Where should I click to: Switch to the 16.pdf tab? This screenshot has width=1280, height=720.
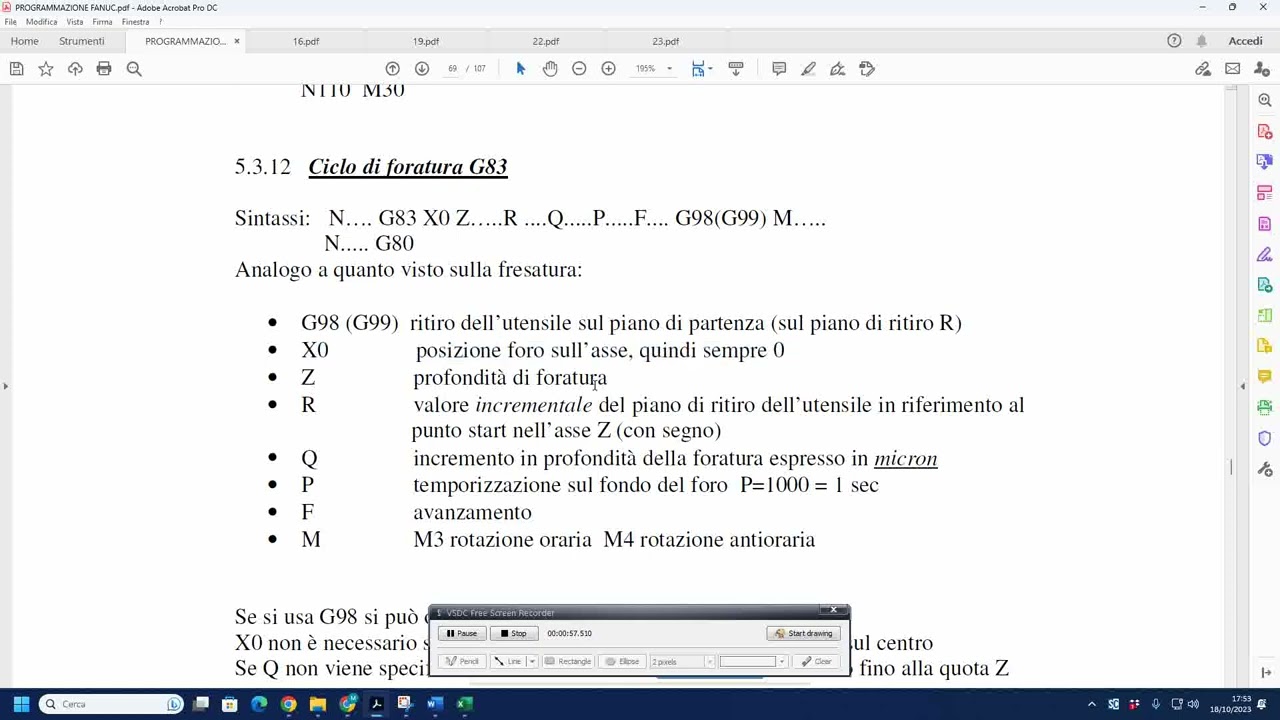[306, 41]
